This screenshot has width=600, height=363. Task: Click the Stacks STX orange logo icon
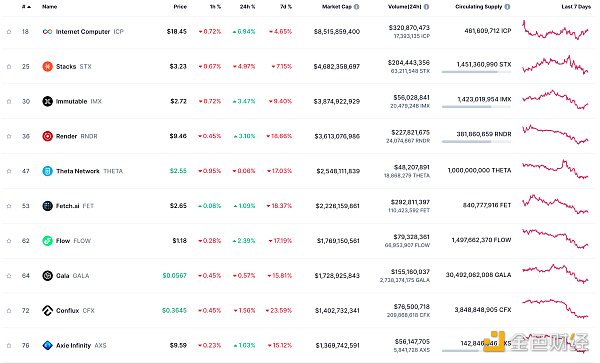point(47,67)
